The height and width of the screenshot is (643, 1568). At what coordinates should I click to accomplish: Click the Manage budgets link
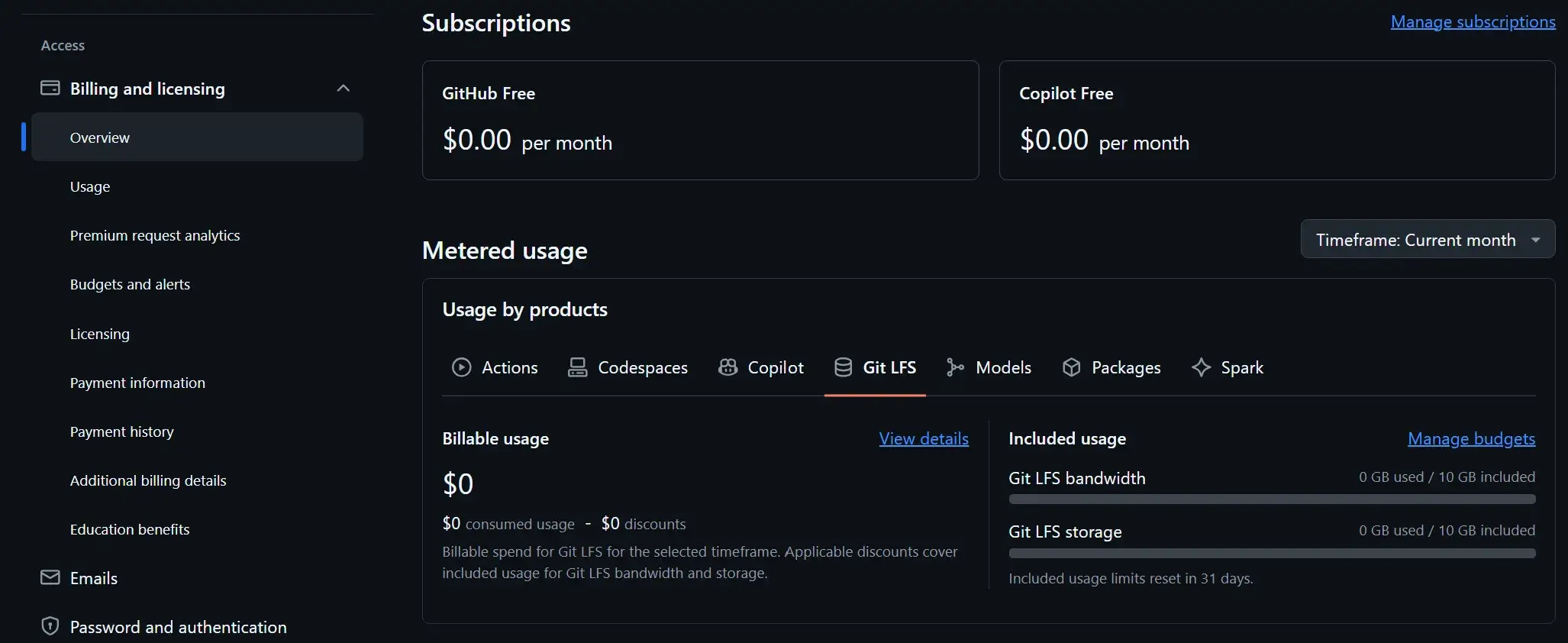click(1471, 439)
